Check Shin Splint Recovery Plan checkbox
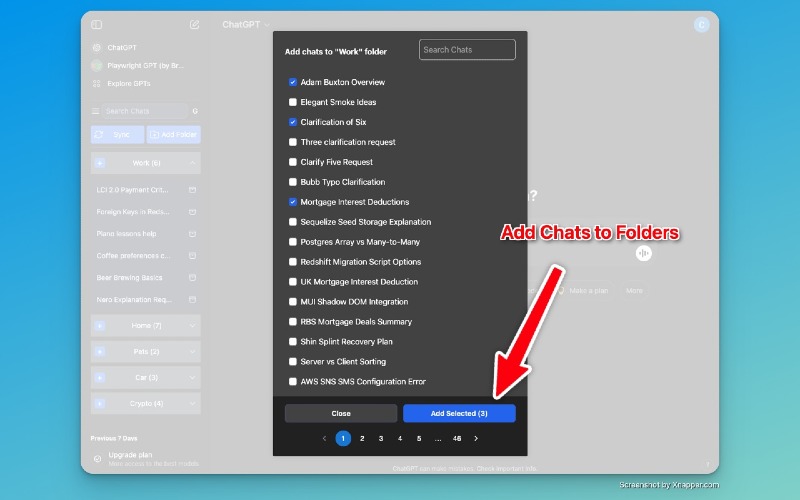This screenshot has height=500, width=800. click(292, 341)
